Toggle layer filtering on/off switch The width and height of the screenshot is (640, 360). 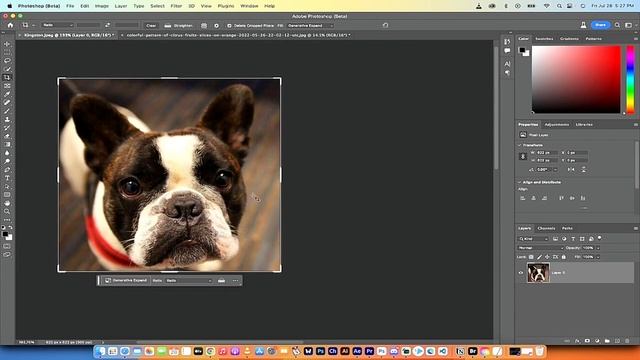pos(600,238)
